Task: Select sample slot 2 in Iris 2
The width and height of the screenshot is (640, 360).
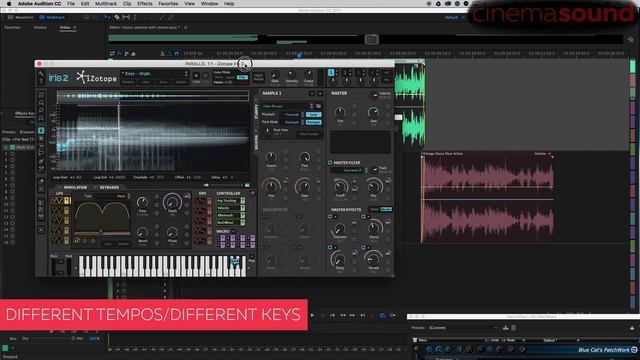Action: click(345, 73)
